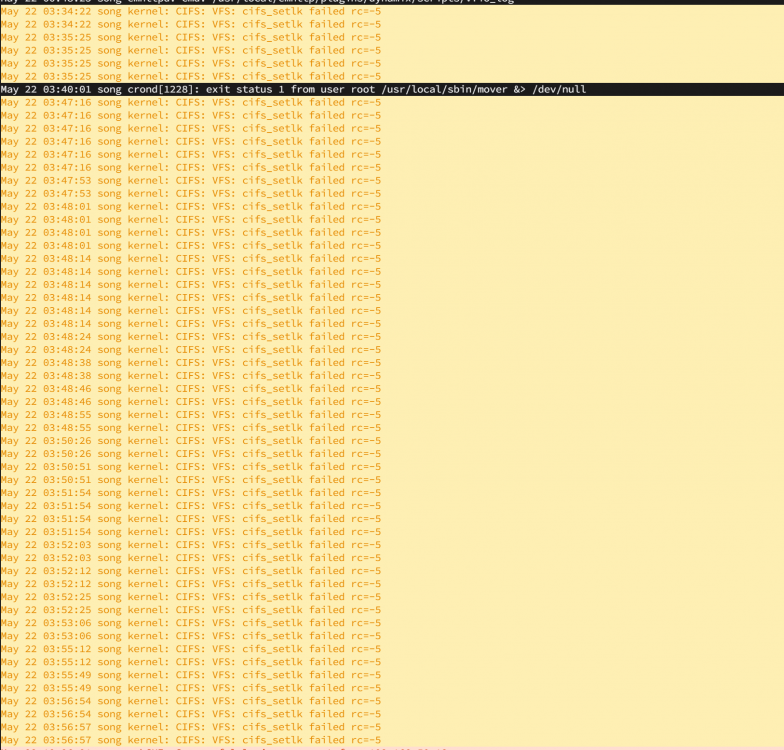This screenshot has height=750, width=784.
Task: Select the first log line stamped 03:34:22
Action: point(392,12)
